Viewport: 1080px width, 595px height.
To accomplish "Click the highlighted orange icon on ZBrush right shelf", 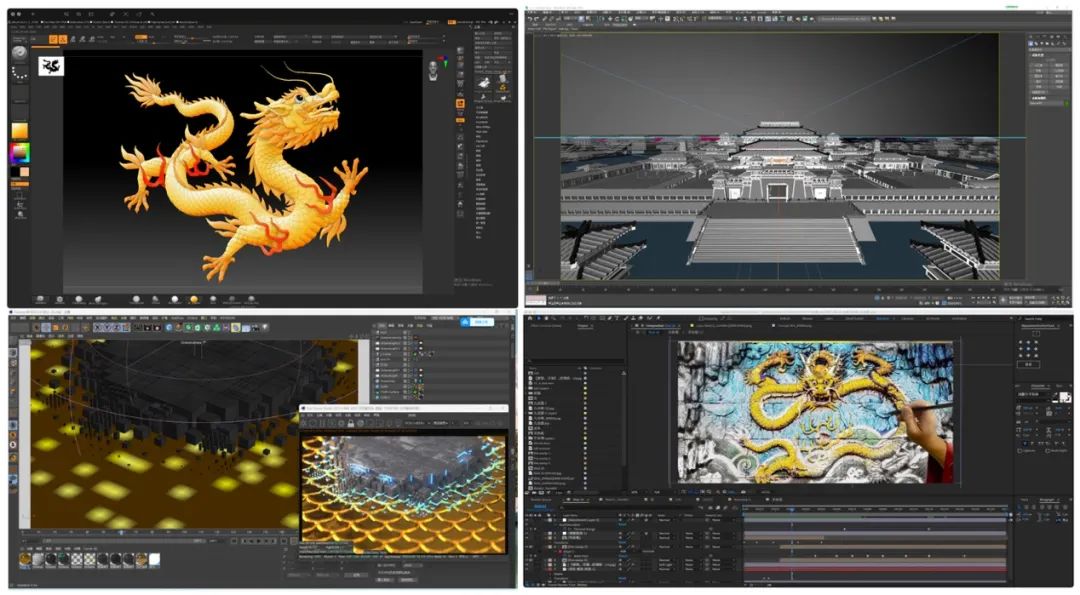I will pos(460,103).
